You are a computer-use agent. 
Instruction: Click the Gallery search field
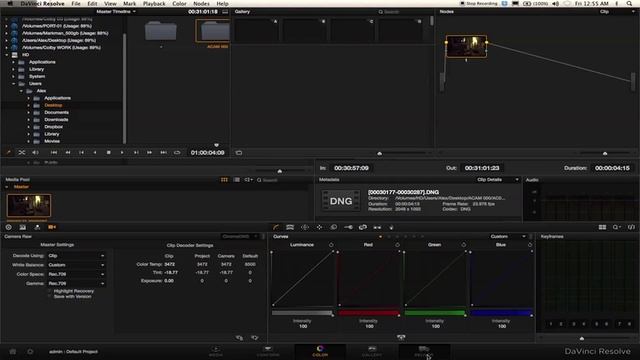[x=402, y=12]
